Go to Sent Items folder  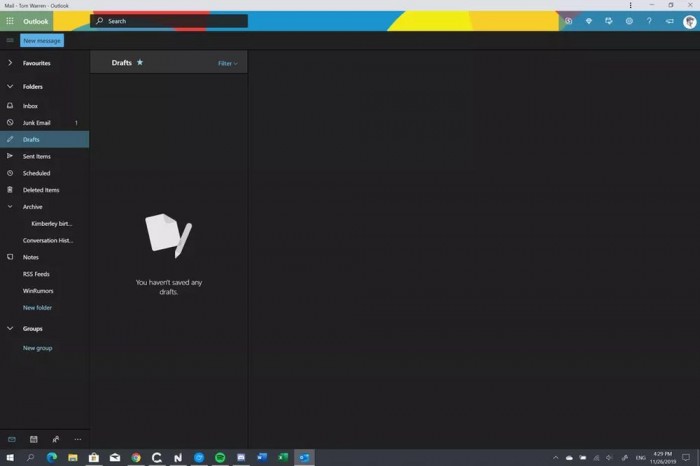point(37,156)
